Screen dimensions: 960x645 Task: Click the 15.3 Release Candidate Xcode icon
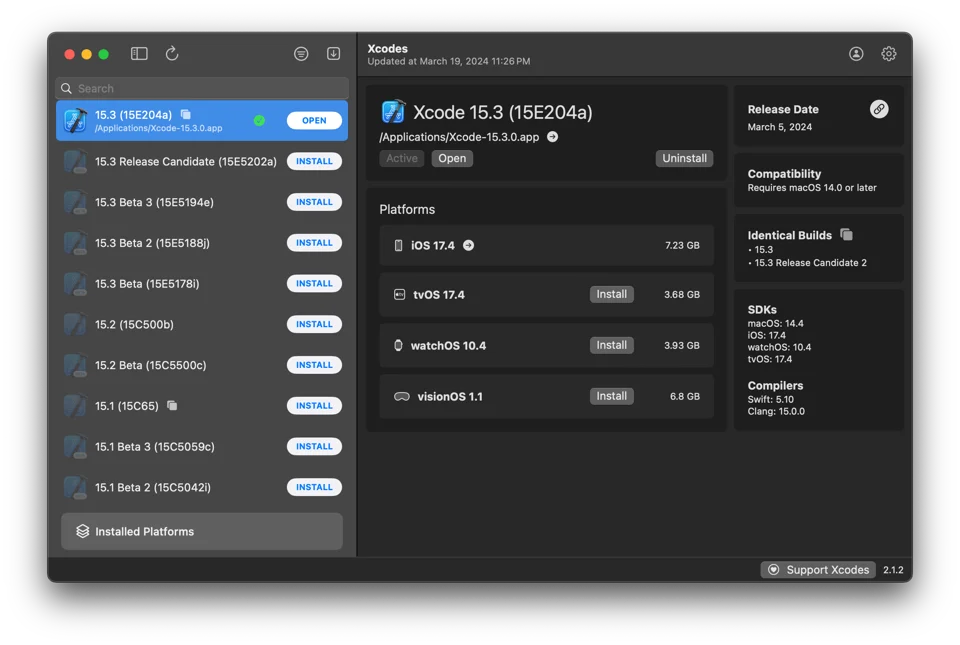75,162
